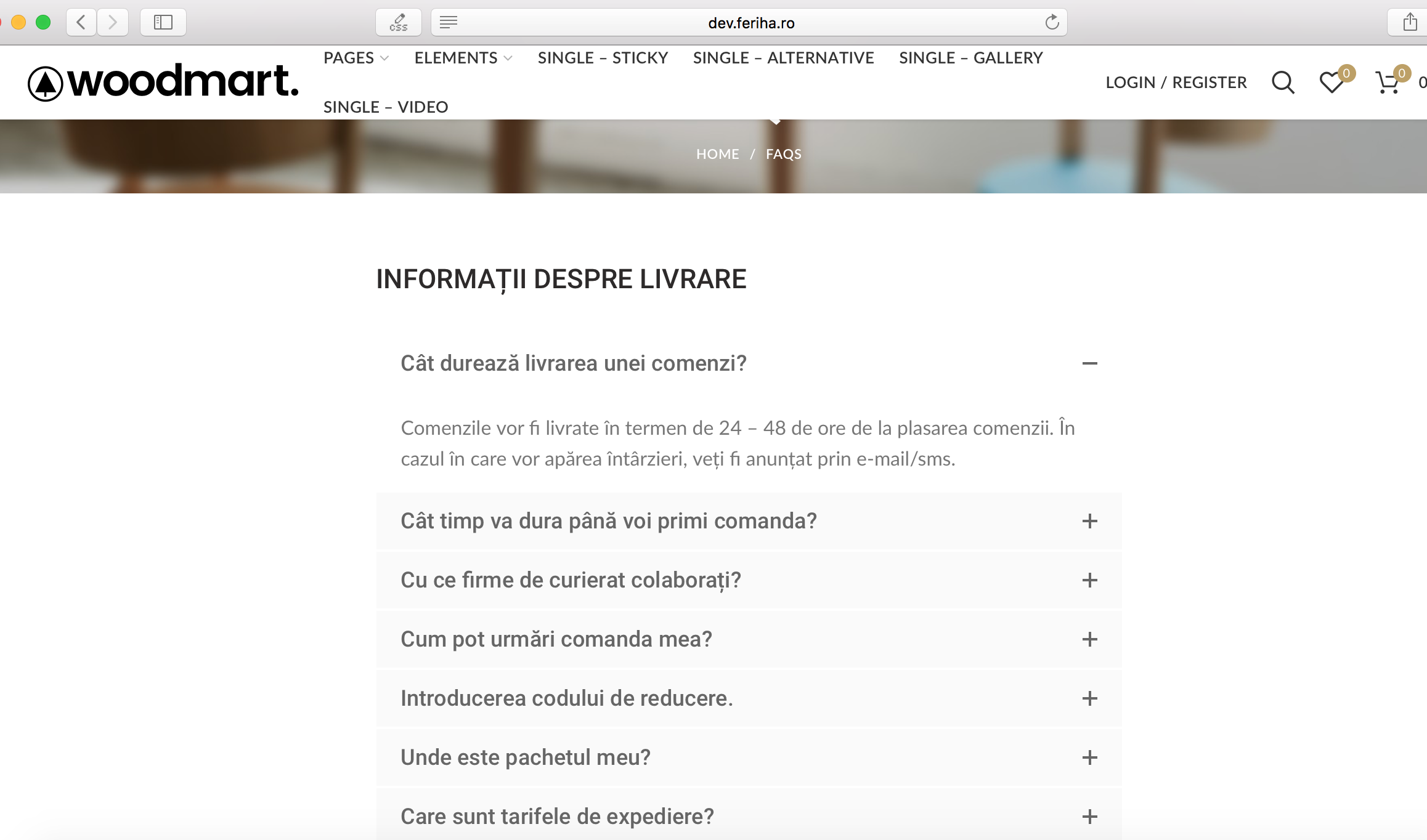Open the Pages dropdown menu
This screenshot has width=1427, height=840.
[356, 58]
